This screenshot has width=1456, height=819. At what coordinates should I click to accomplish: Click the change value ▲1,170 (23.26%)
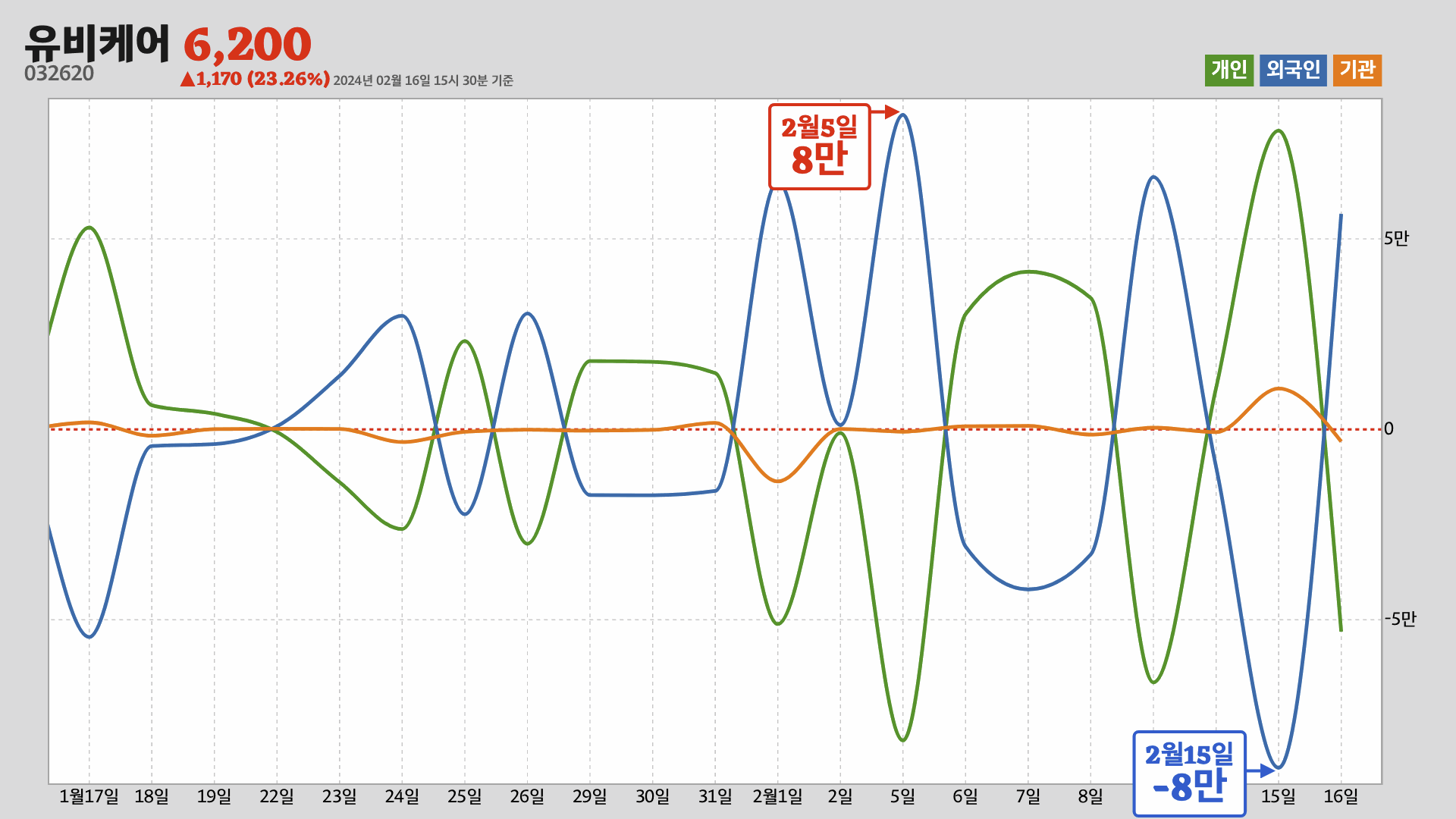pos(255,79)
